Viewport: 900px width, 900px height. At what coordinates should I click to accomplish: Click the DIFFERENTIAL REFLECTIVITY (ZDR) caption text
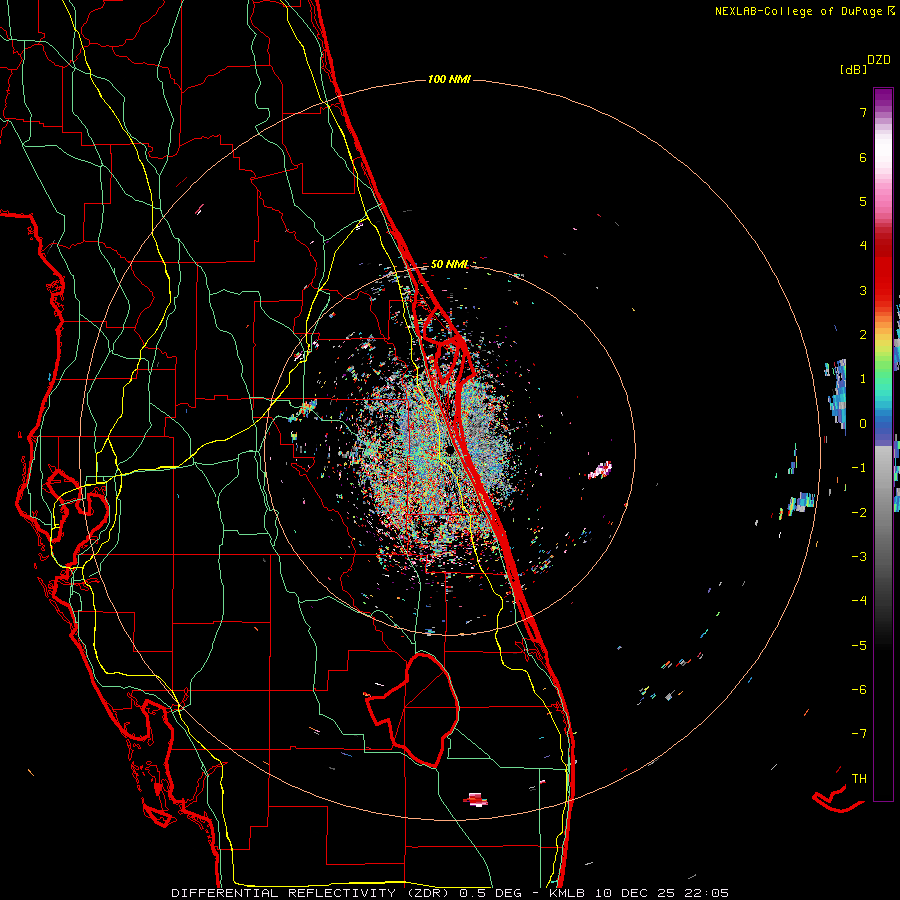[312, 893]
